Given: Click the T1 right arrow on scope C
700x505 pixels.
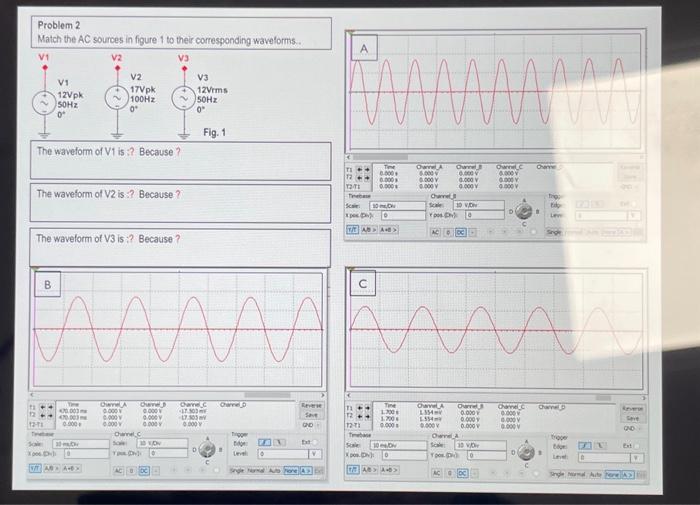Looking at the screenshot, I should [367, 408].
